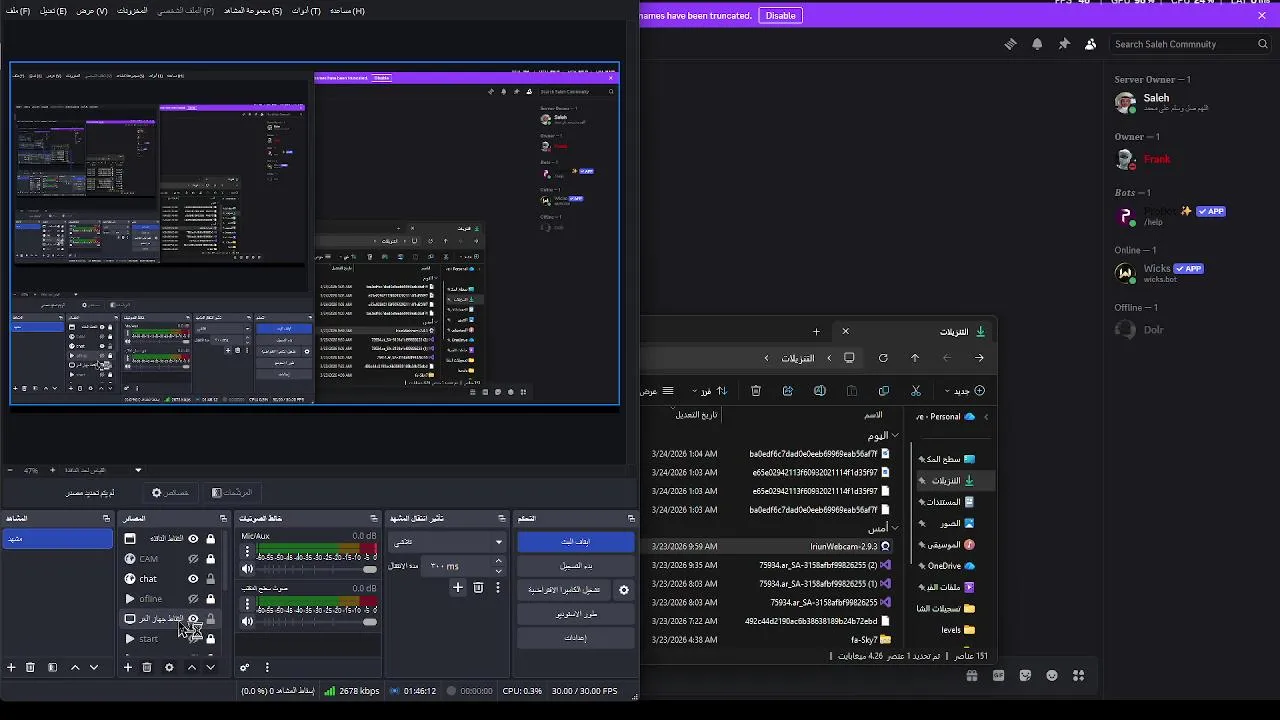
Task: Refresh File Explorer Downloads folder
Action: (883, 358)
